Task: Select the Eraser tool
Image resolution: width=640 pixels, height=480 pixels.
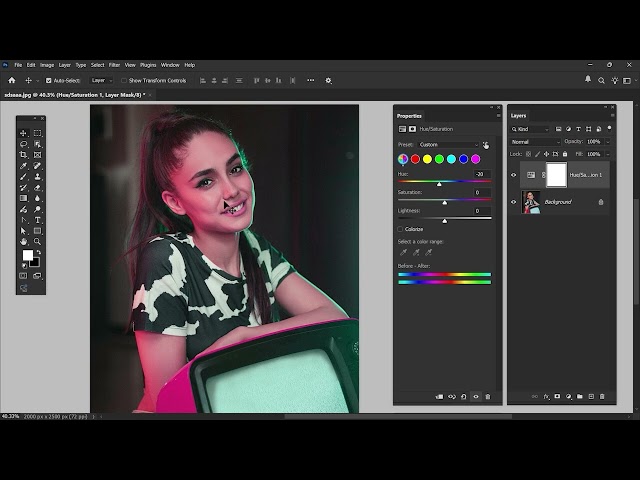Action: (38, 187)
